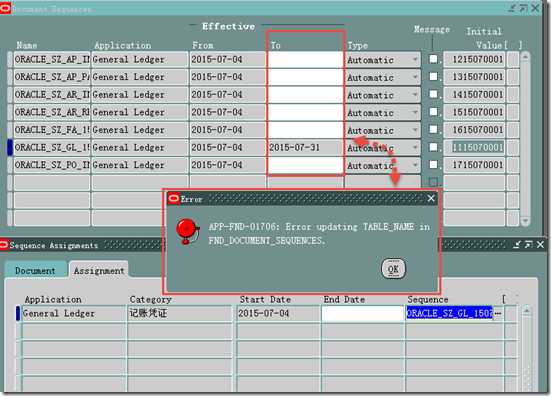The image size is (551, 396).
Task: Click scroll up arrow of Document Sequences list
Action: [x=525, y=57]
